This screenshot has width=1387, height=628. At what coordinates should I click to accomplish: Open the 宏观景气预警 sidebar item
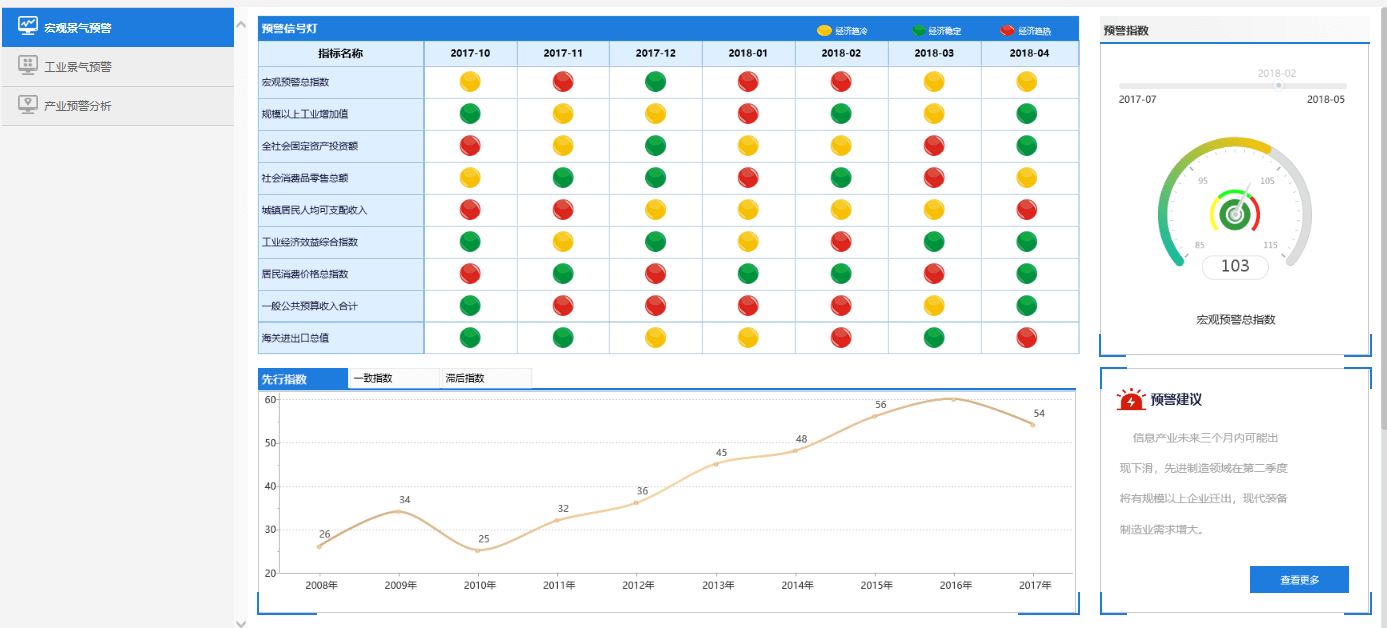point(117,27)
